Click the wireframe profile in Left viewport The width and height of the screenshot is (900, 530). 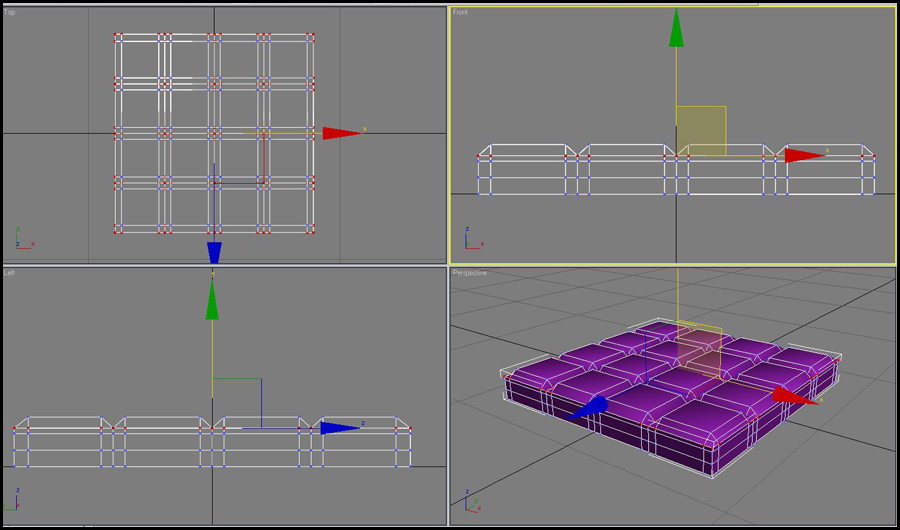pyautogui.click(x=212, y=442)
